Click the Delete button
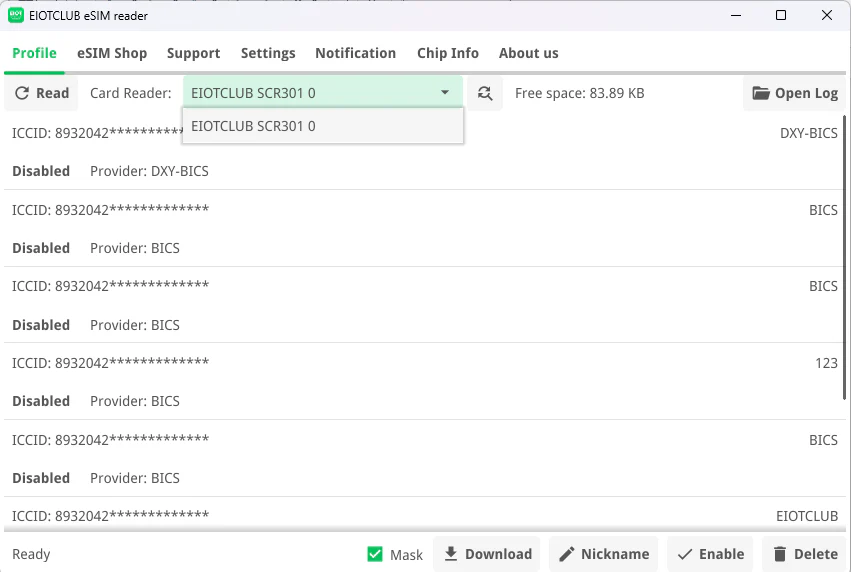 (805, 554)
